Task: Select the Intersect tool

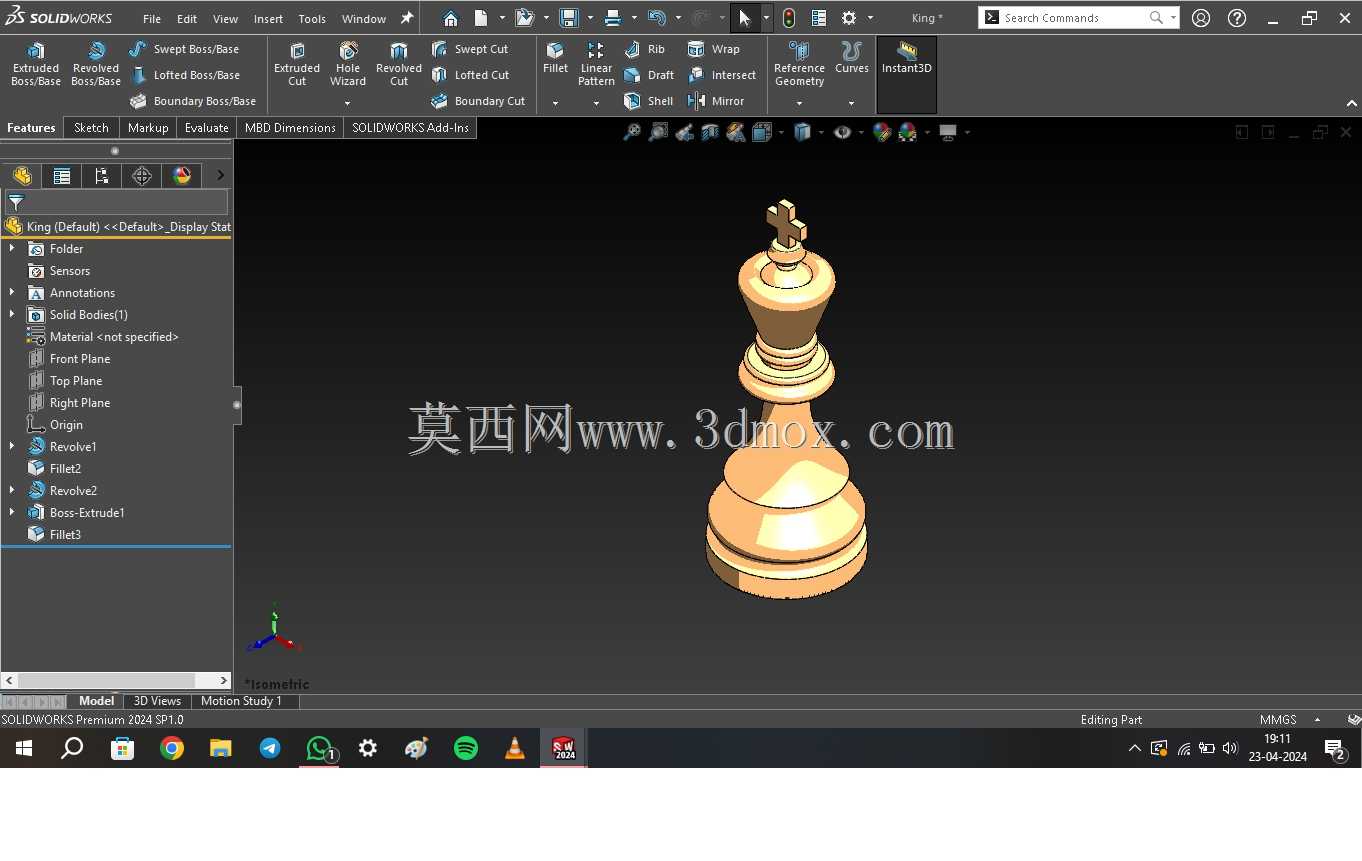Action: click(x=722, y=75)
